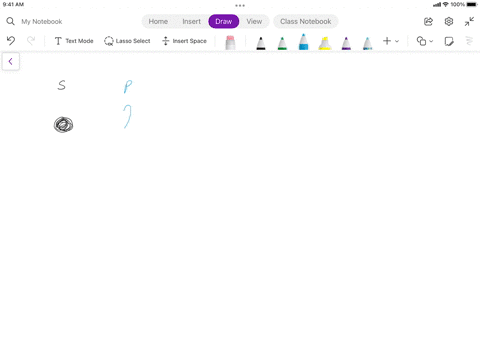Pick the purple pen
The height and width of the screenshot is (360, 480).
click(x=346, y=43)
